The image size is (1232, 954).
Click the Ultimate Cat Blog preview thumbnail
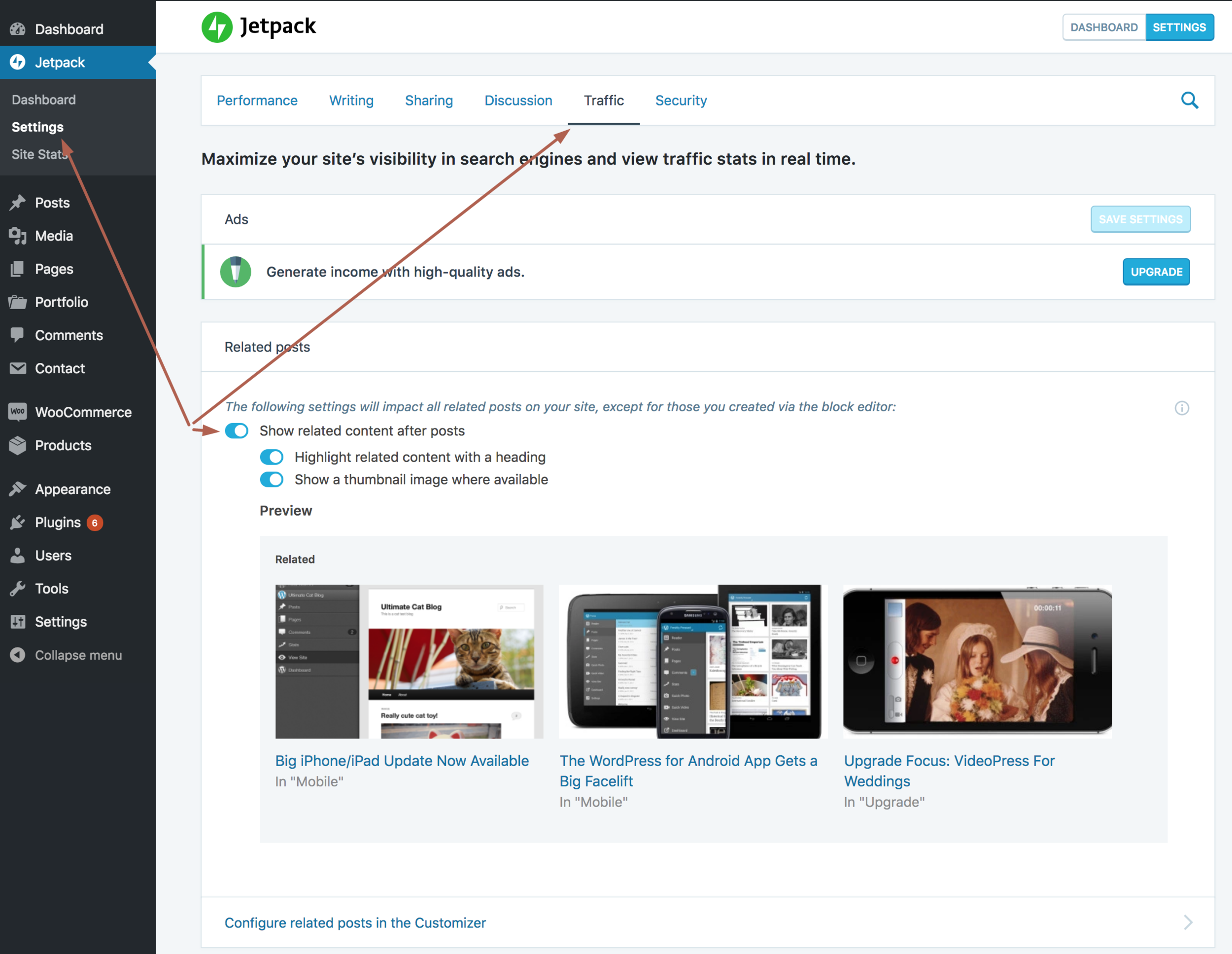pyautogui.click(x=409, y=661)
